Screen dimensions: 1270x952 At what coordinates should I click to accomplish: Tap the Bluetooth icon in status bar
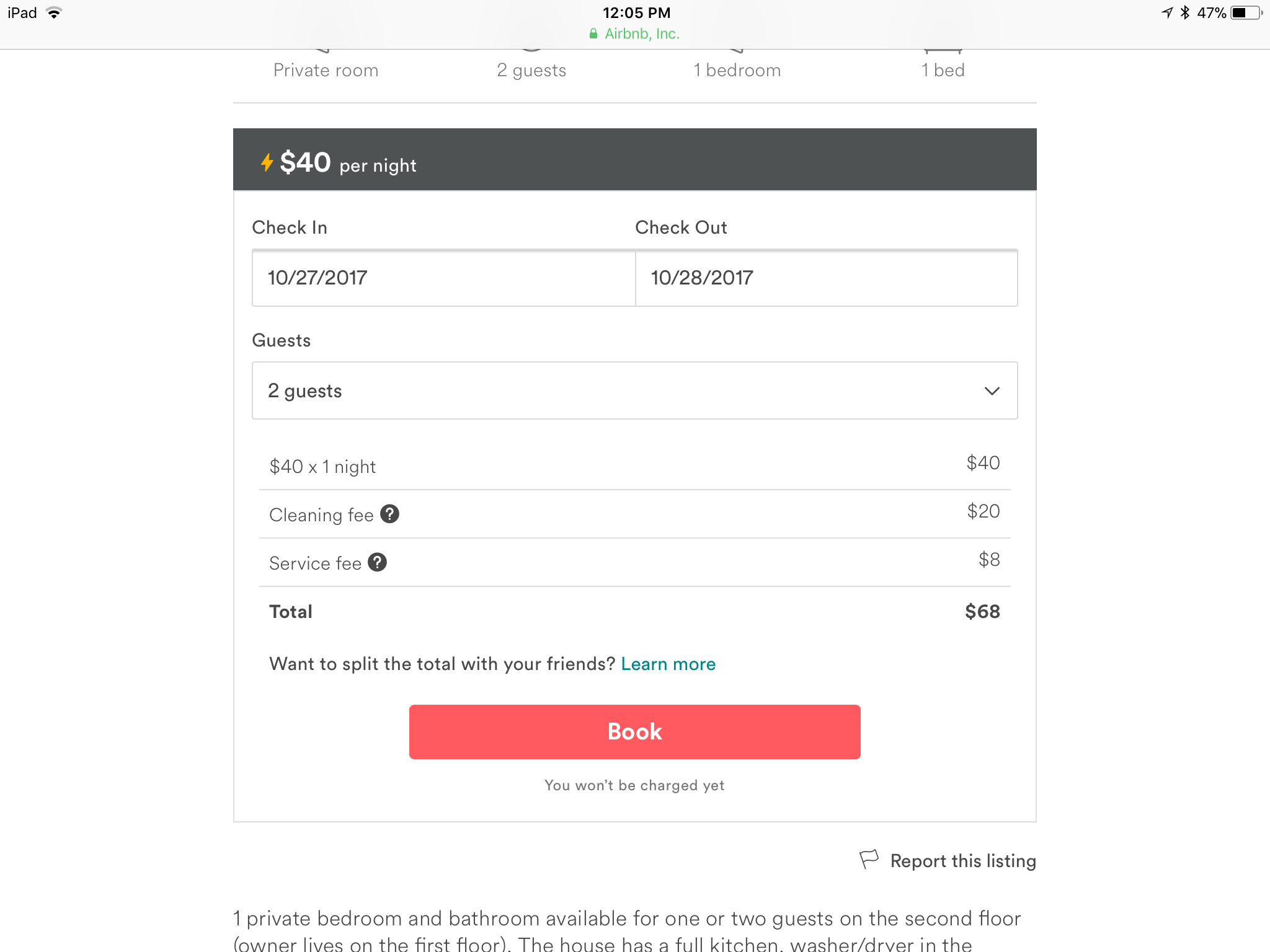point(1185,13)
